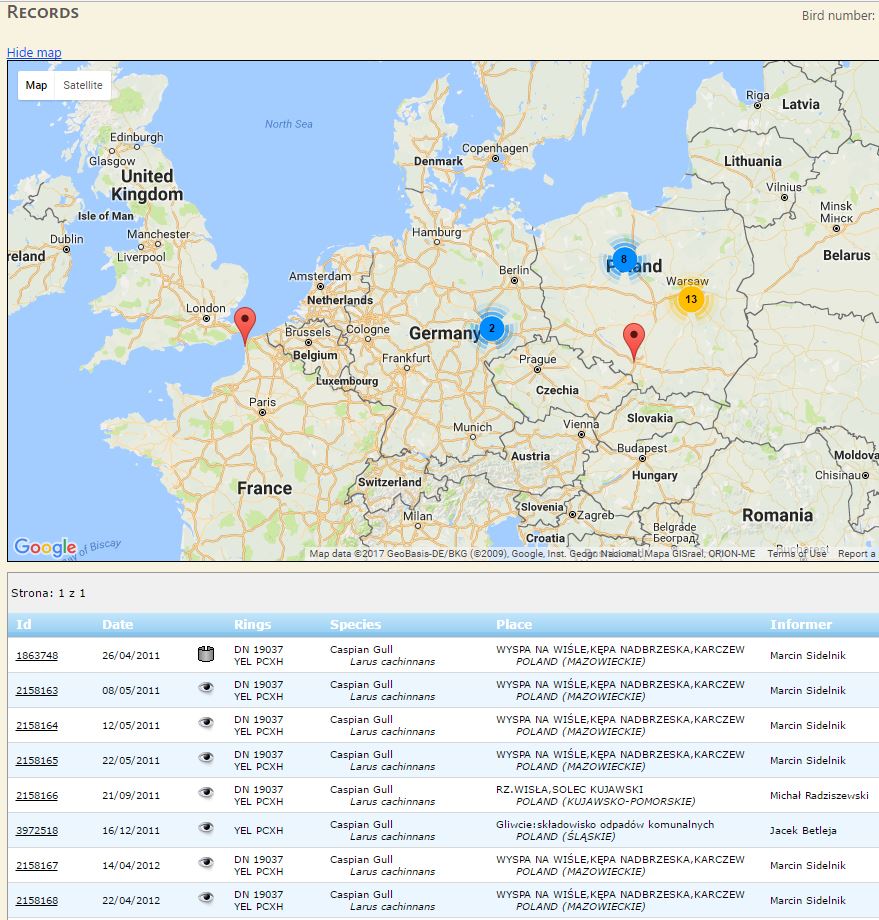Sort by the Date column header
Screen dimensions: 879x920
(x=117, y=625)
